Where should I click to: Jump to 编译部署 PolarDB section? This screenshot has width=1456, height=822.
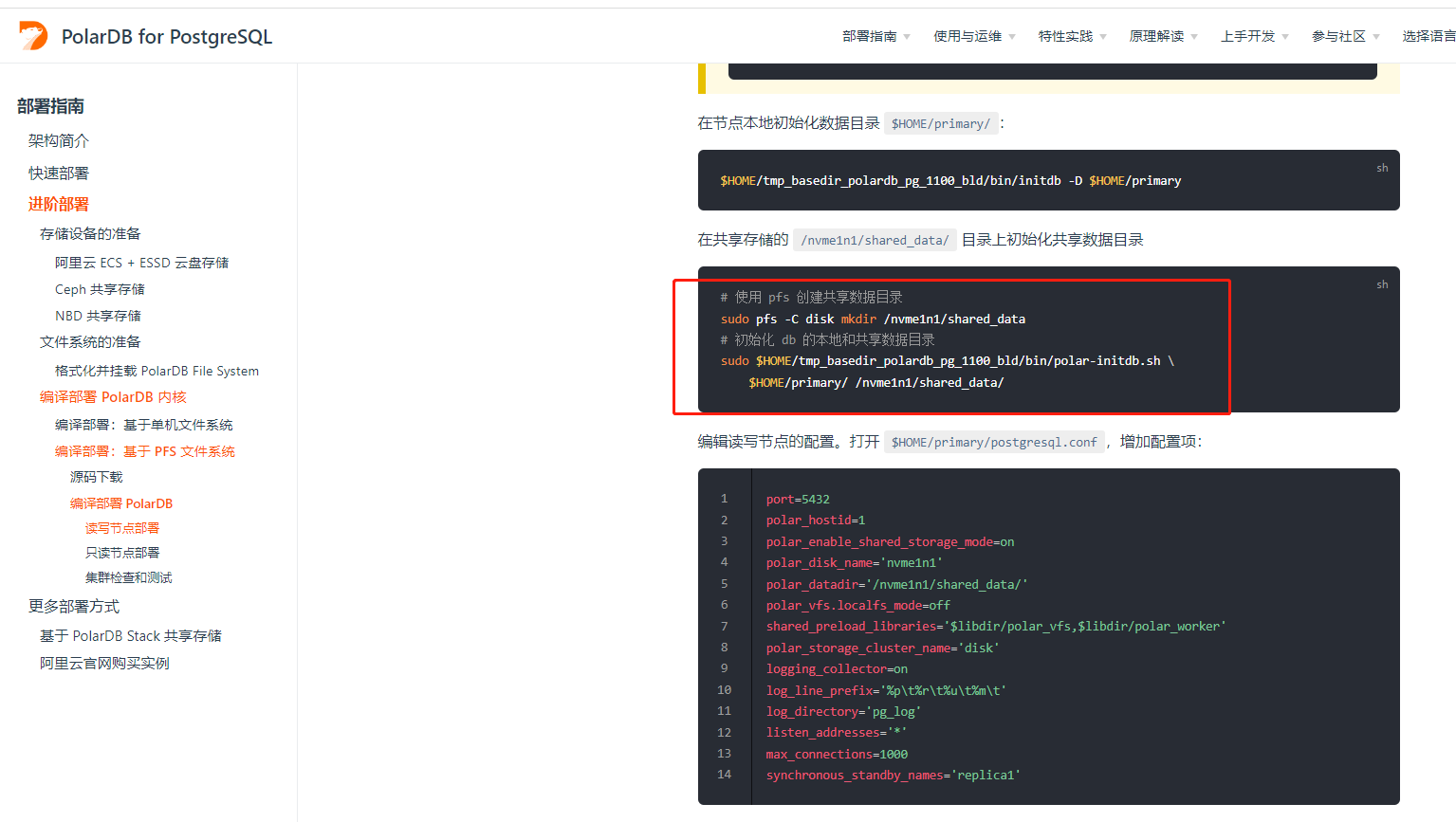121,503
